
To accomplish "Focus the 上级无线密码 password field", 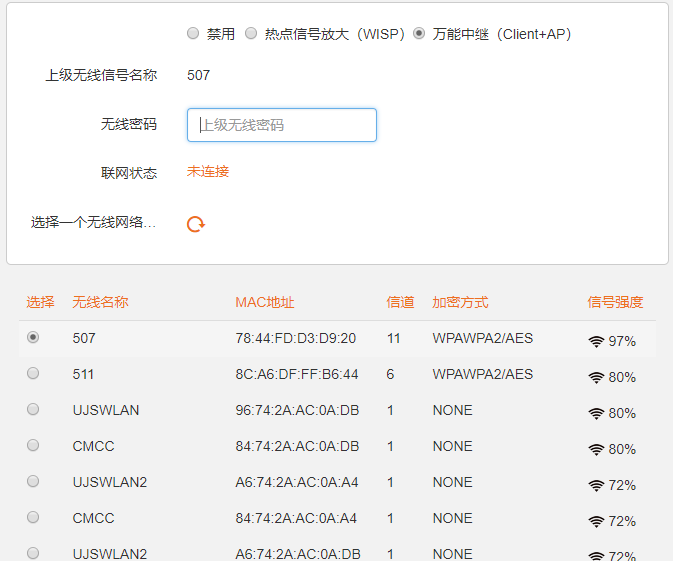I will pyautogui.click(x=282, y=125).
